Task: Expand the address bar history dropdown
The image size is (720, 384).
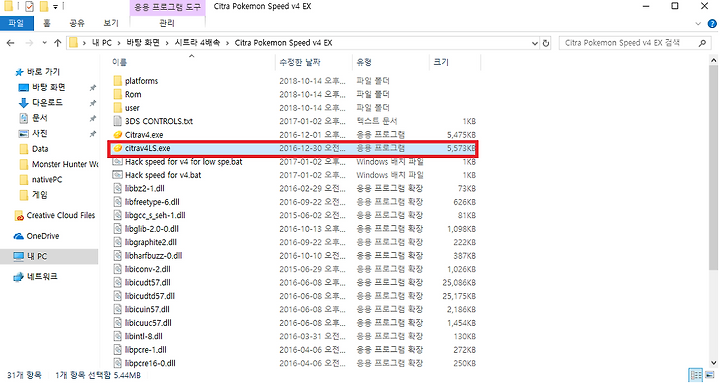Action: (534, 43)
